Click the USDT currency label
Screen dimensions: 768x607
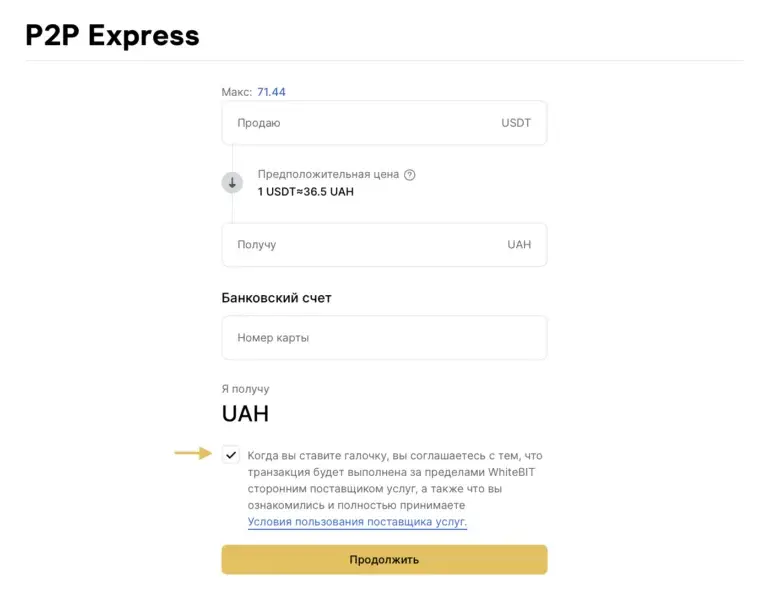point(516,123)
